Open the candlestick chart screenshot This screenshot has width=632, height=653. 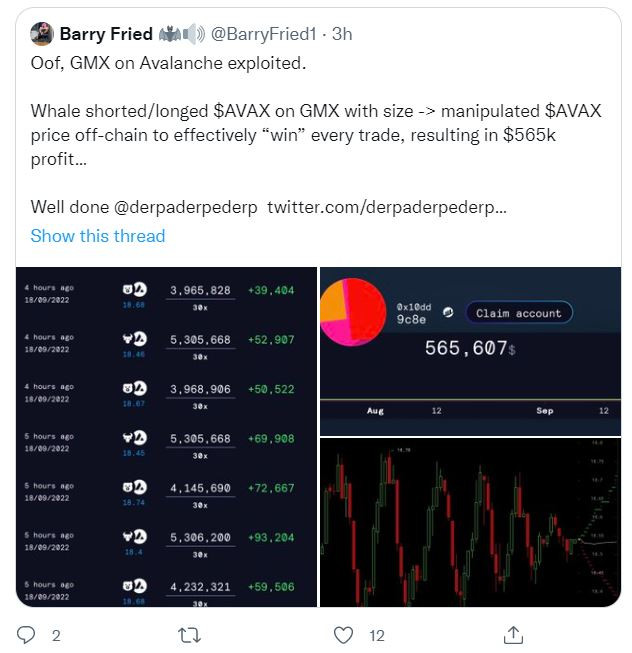(469, 521)
